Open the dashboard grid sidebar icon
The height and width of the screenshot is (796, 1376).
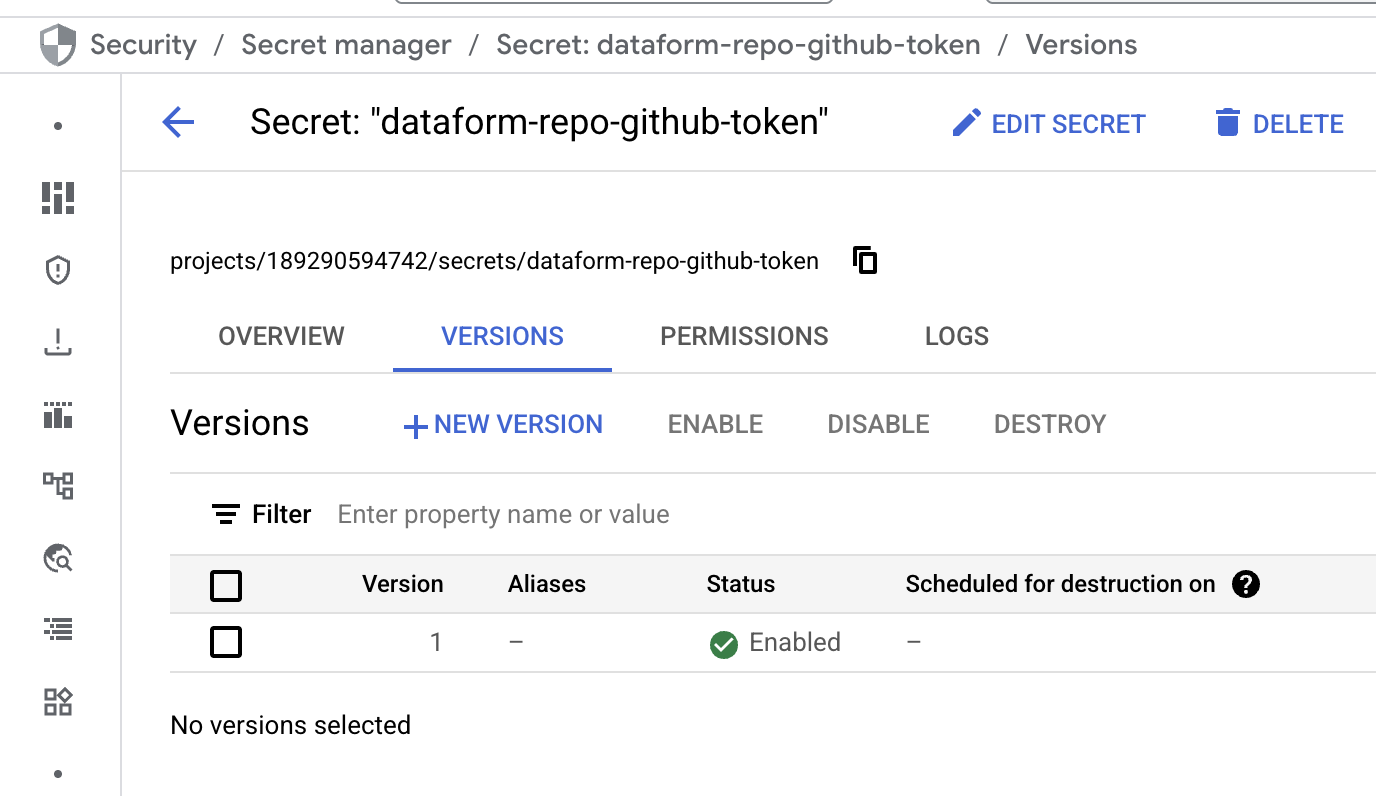pyautogui.click(x=58, y=198)
